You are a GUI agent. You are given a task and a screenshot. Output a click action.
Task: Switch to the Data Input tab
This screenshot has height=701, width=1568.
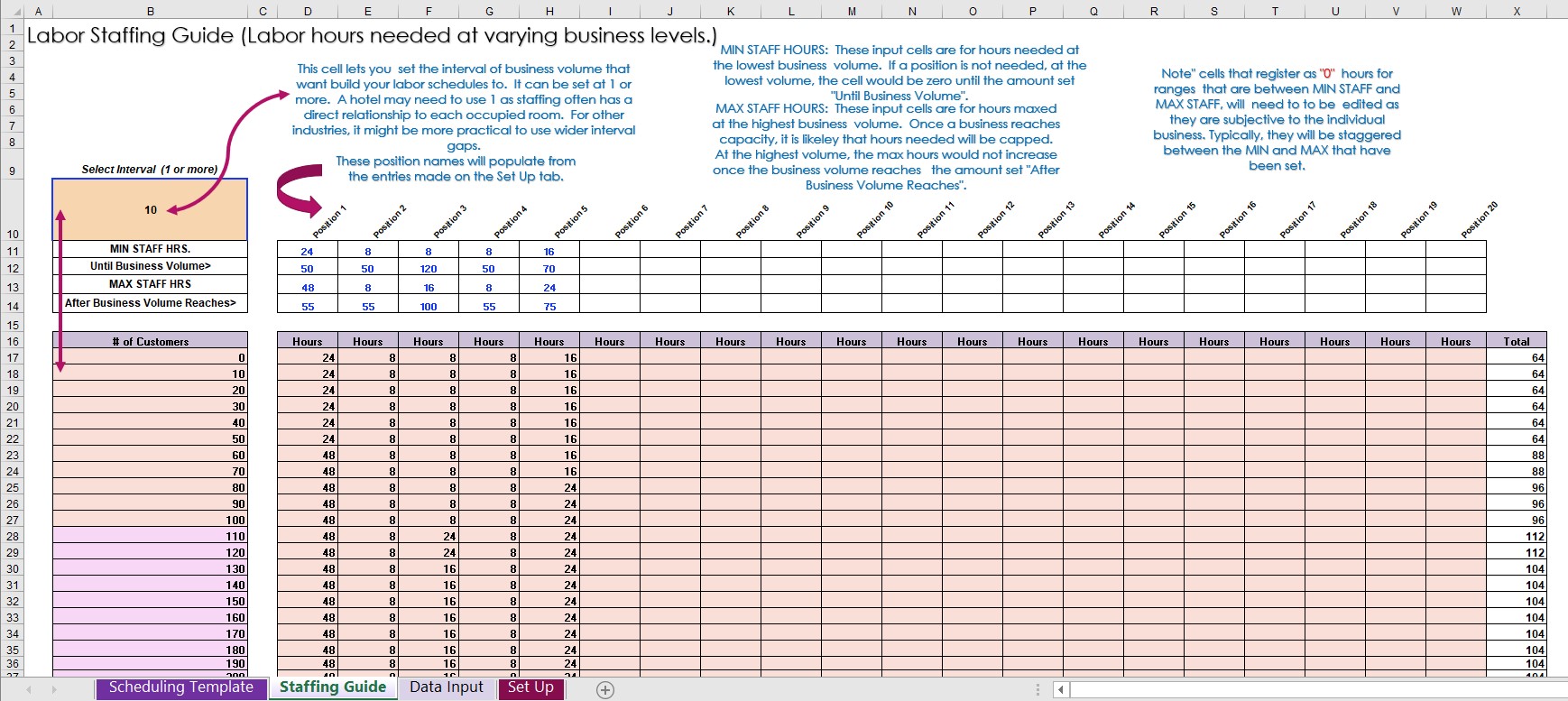pos(447,688)
